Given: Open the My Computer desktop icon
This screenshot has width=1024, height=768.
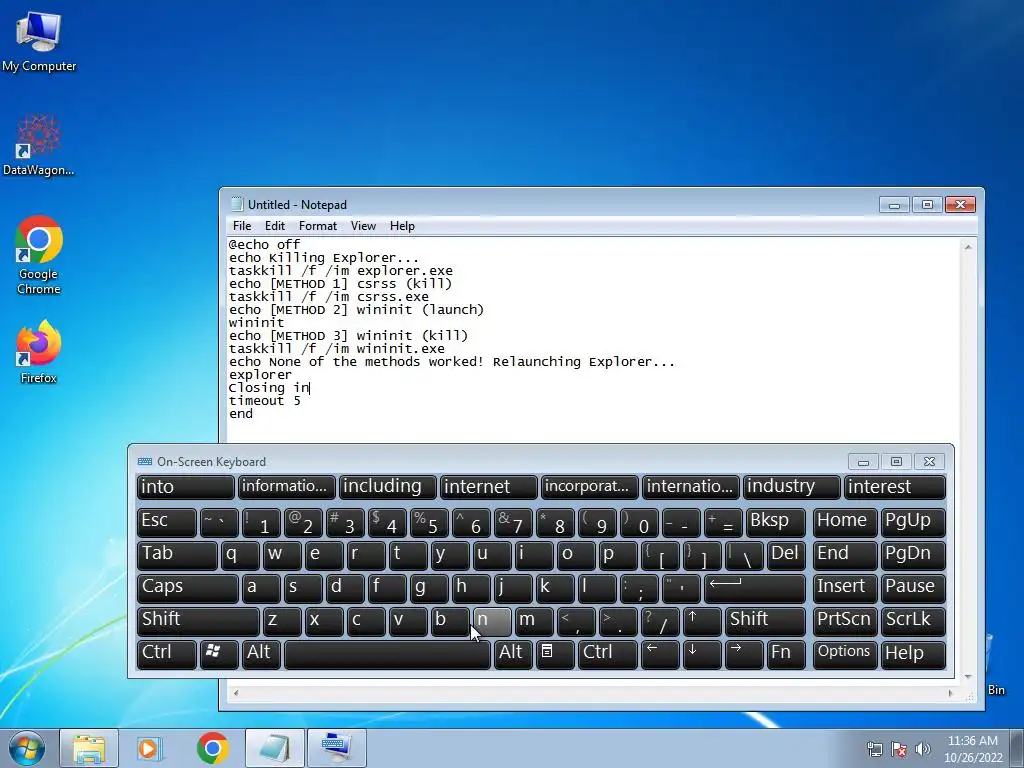Looking at the screenshot, I should pos(39,42).
